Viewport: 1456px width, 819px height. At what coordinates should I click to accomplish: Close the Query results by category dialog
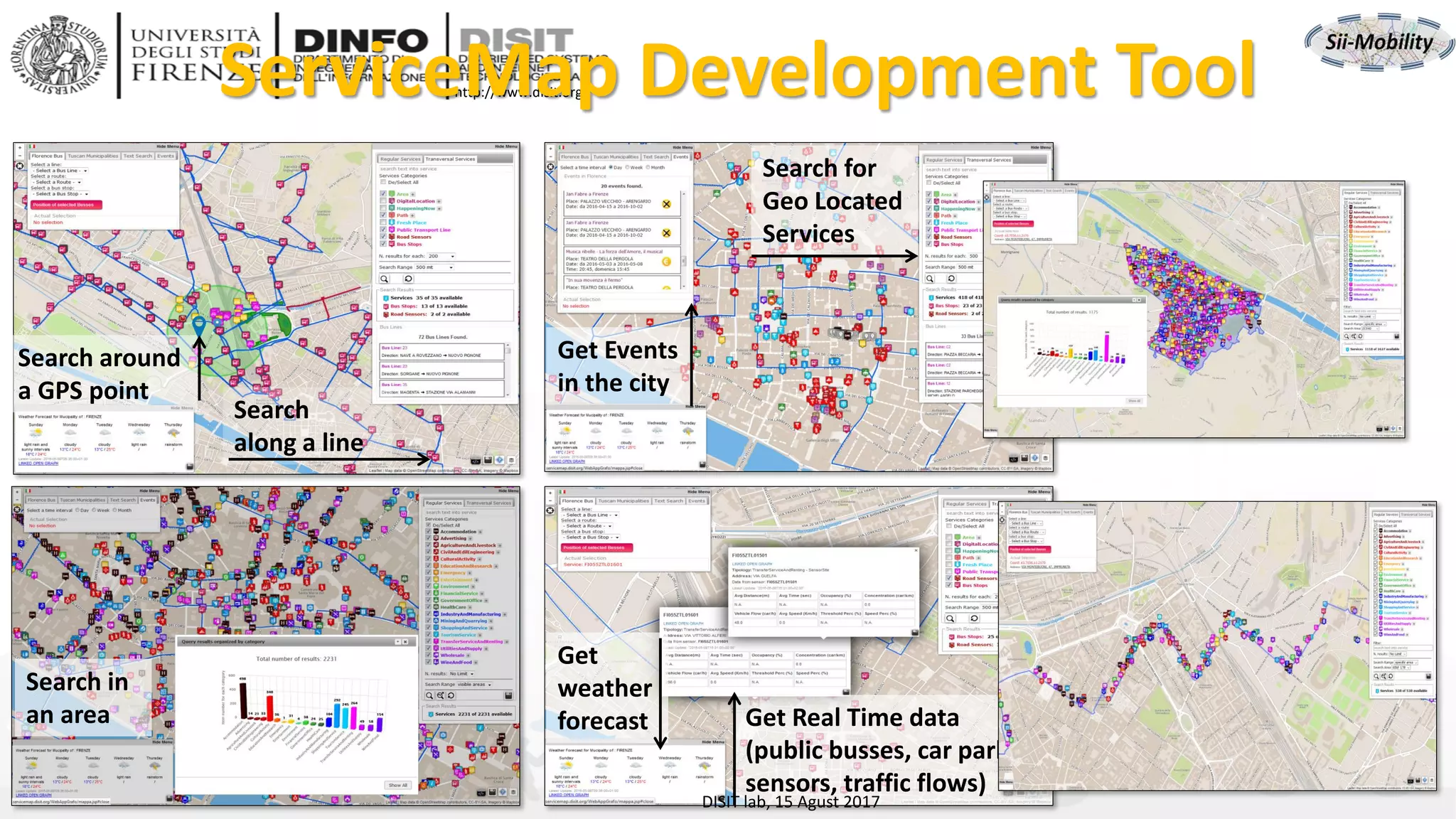click(x=405, y=641)
